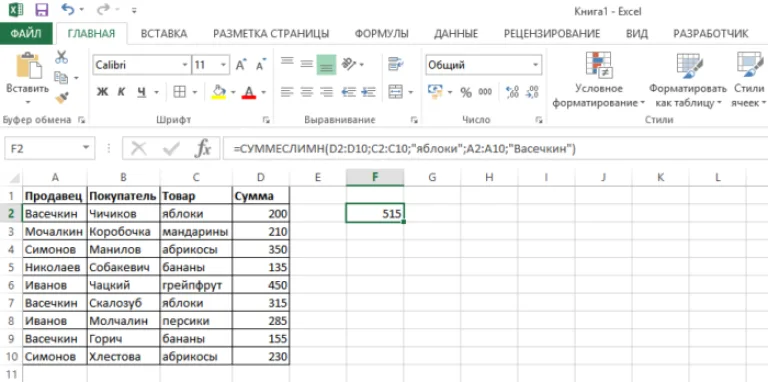The image size is (768, 382).
Task: Switch to the РАЗРАБОТЧИК tab
Action: pyautogui.click(x=711, y=33)
